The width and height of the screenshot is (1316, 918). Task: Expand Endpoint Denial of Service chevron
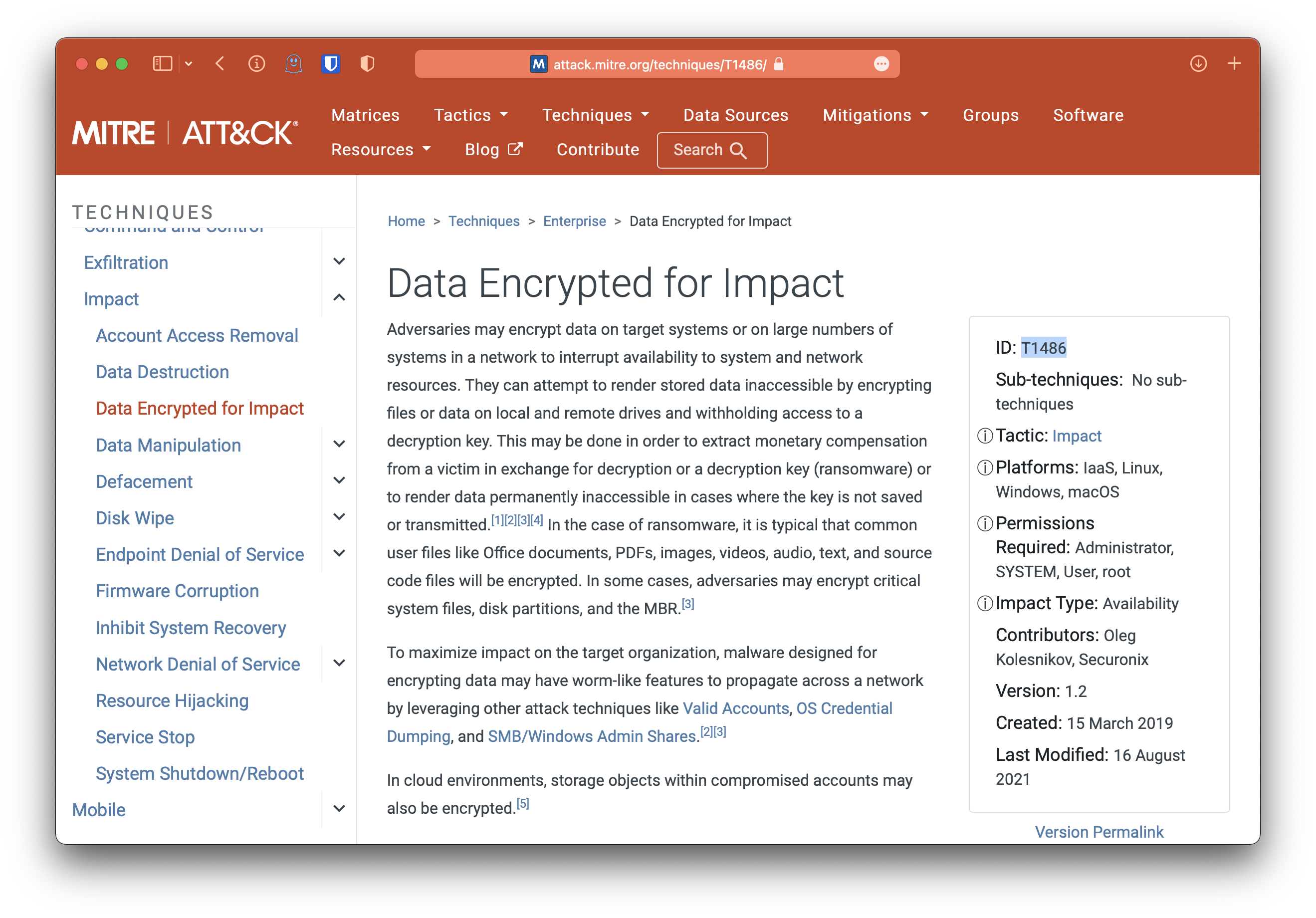point(339,553)
